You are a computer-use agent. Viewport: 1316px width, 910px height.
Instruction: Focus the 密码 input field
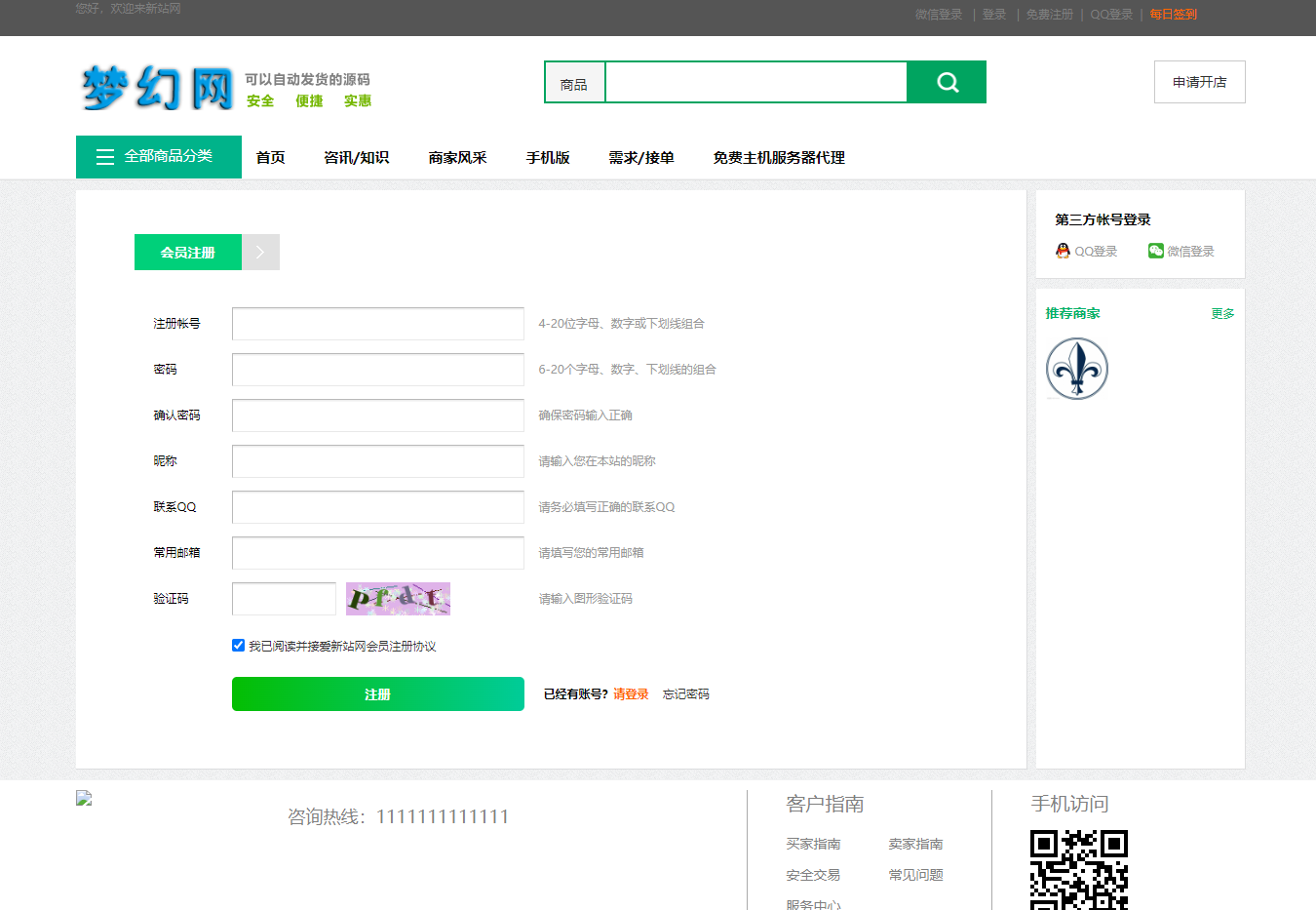tap(378, 370)
